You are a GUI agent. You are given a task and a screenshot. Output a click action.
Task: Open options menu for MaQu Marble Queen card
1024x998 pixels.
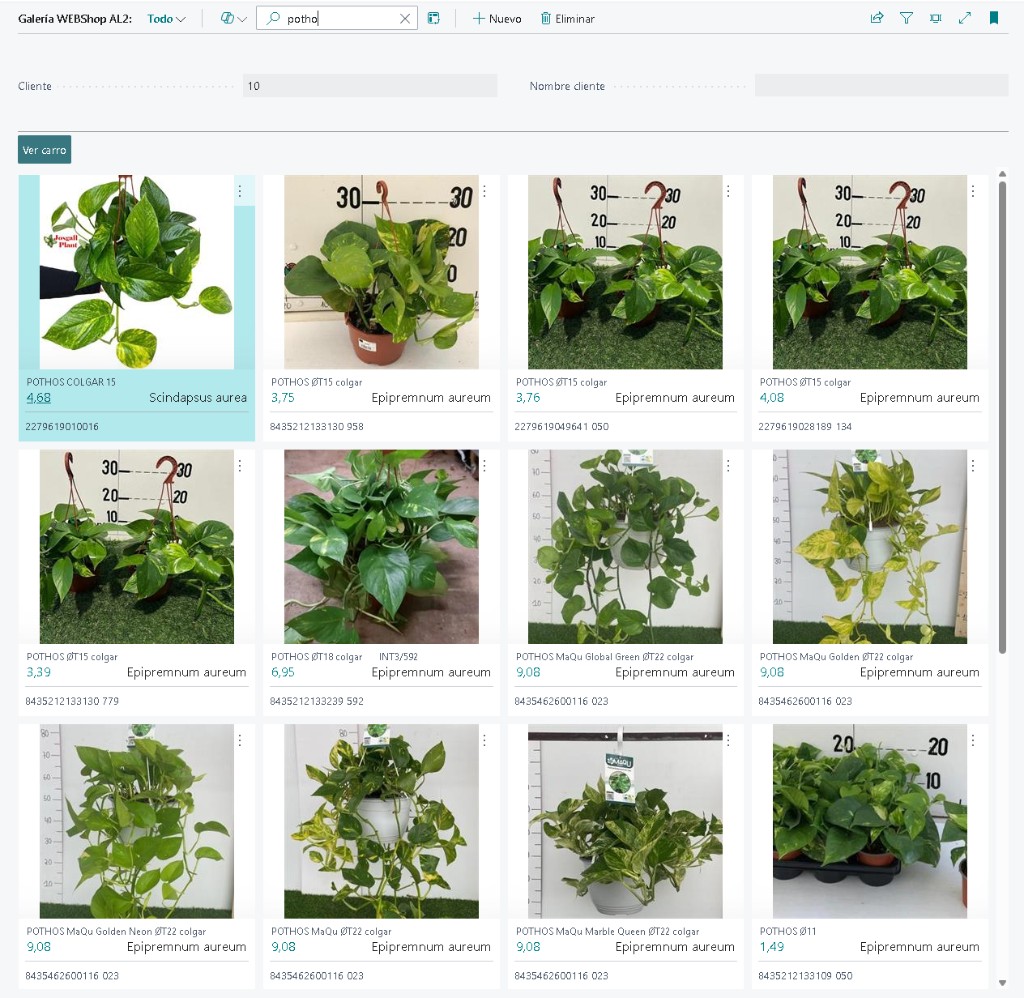[729, 740]
